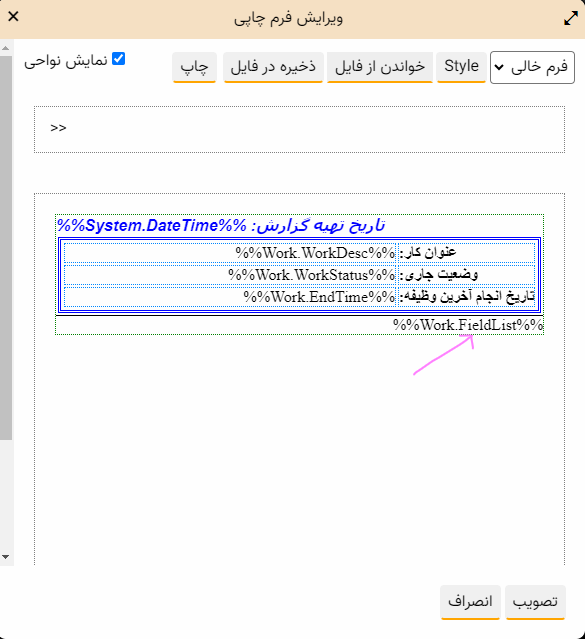Click the %%Work.EndTime%% table cell

[x=230, y=297]
